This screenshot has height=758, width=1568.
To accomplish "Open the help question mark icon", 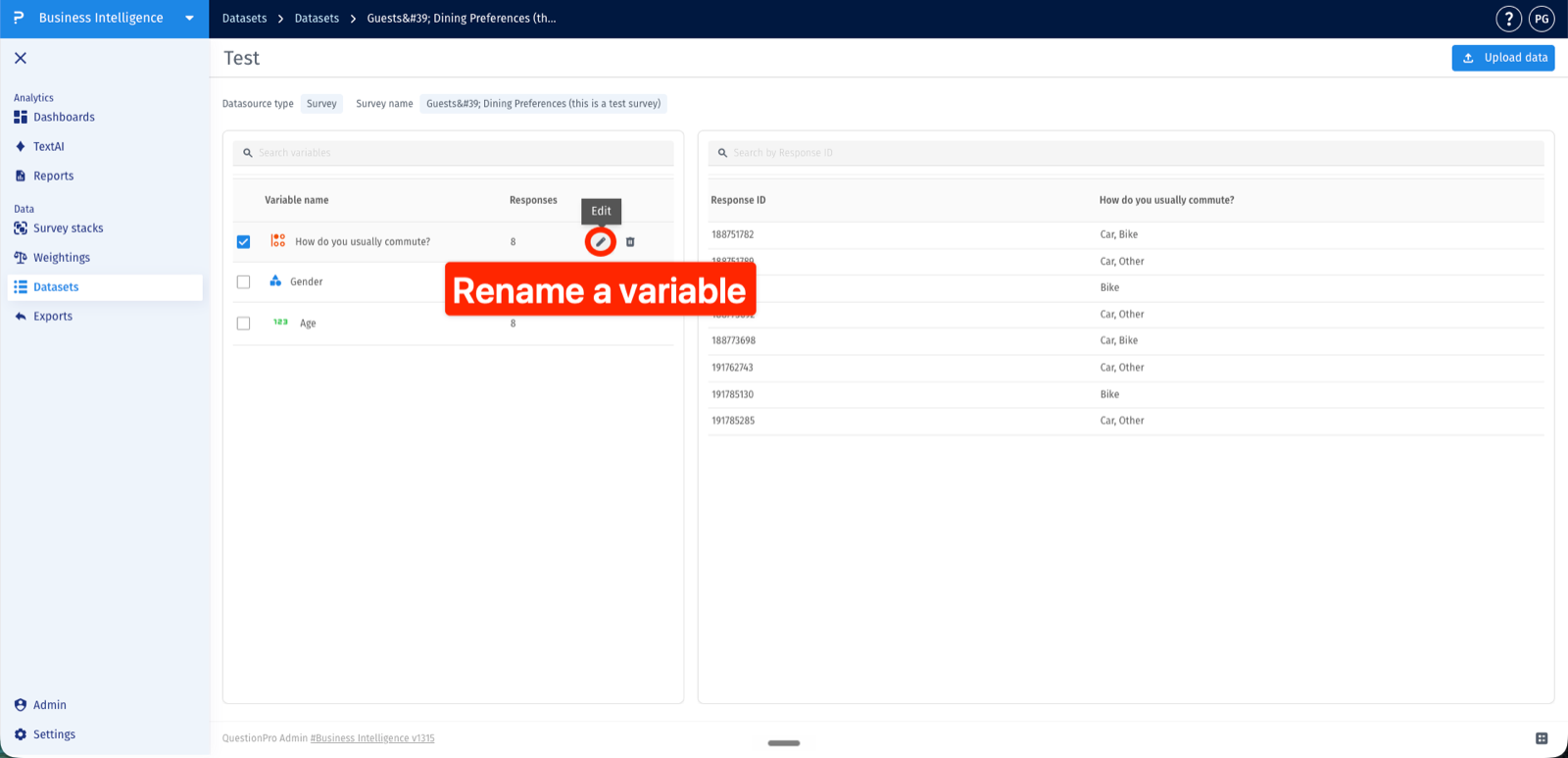I will pos(1508,18).
